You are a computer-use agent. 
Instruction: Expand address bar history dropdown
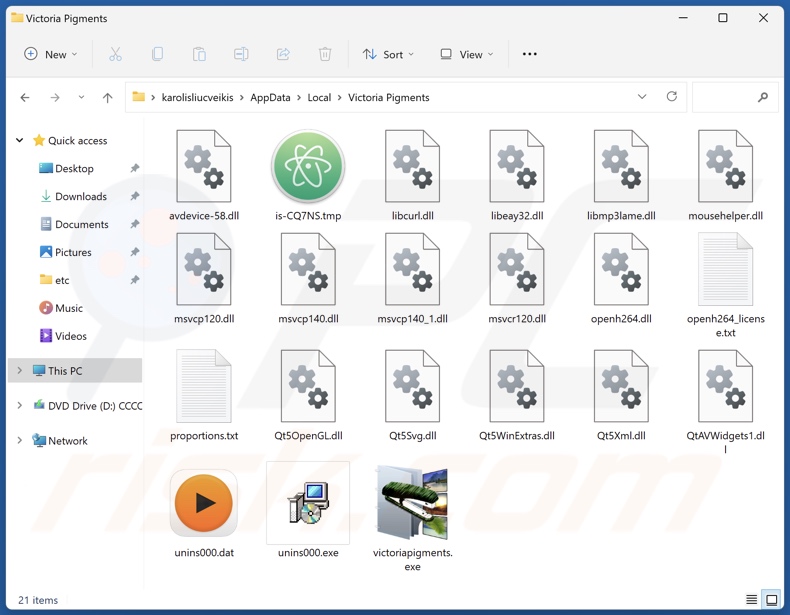point(642,96)
